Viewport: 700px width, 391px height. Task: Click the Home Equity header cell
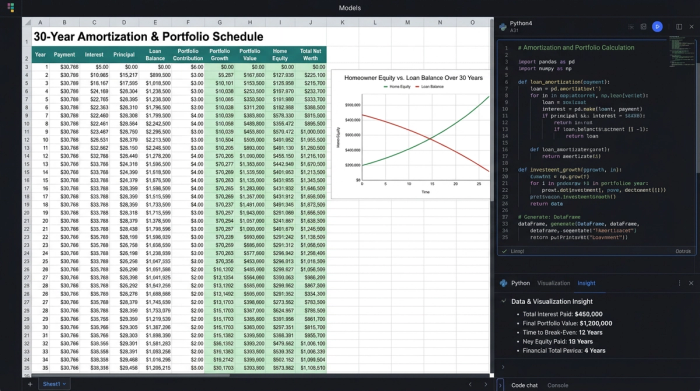[280, 55]
